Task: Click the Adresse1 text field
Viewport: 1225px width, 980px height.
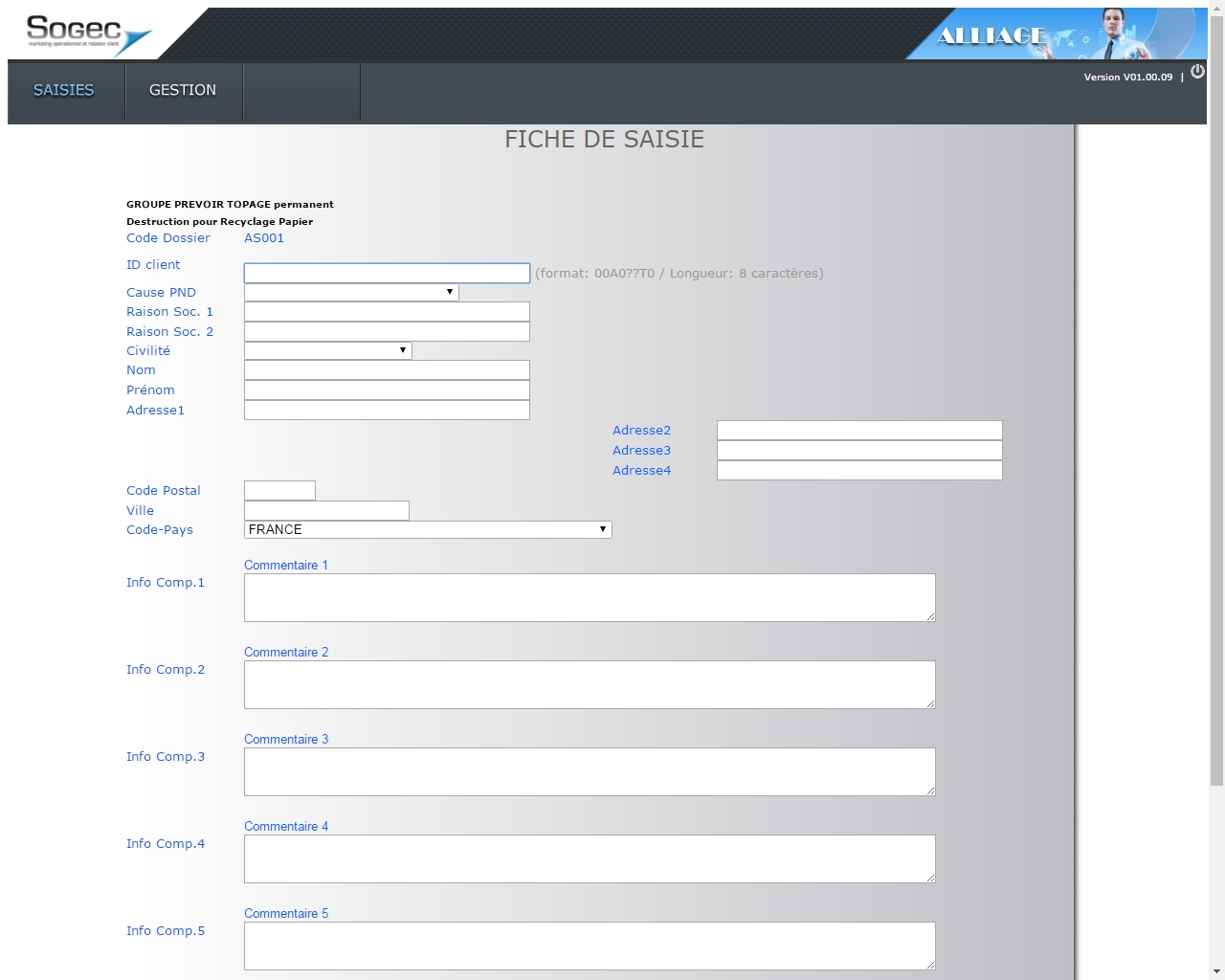Action: click(387, 411)
